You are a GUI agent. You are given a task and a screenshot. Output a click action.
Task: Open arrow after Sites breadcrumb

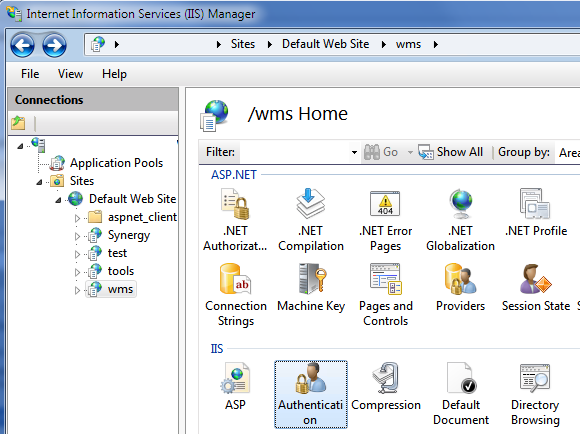(270, 44)
